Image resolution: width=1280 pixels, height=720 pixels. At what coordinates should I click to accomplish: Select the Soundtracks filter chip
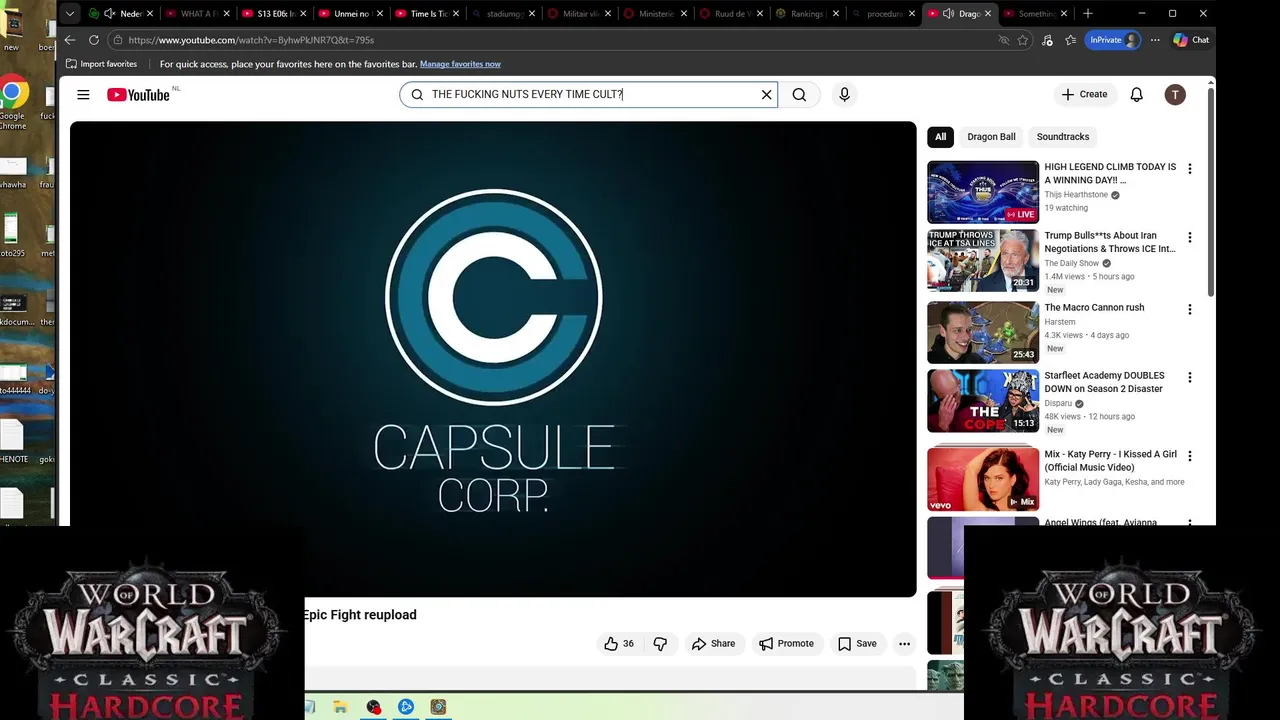pos(1062,137)
